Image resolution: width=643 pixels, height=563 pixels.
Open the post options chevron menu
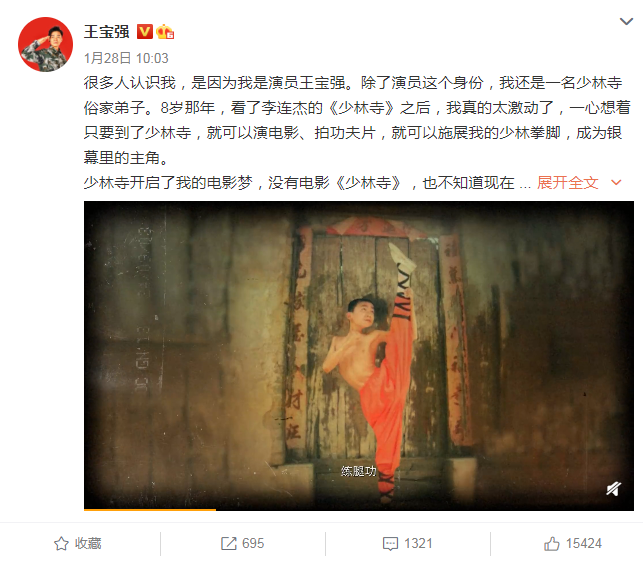[x=626, y=21]
